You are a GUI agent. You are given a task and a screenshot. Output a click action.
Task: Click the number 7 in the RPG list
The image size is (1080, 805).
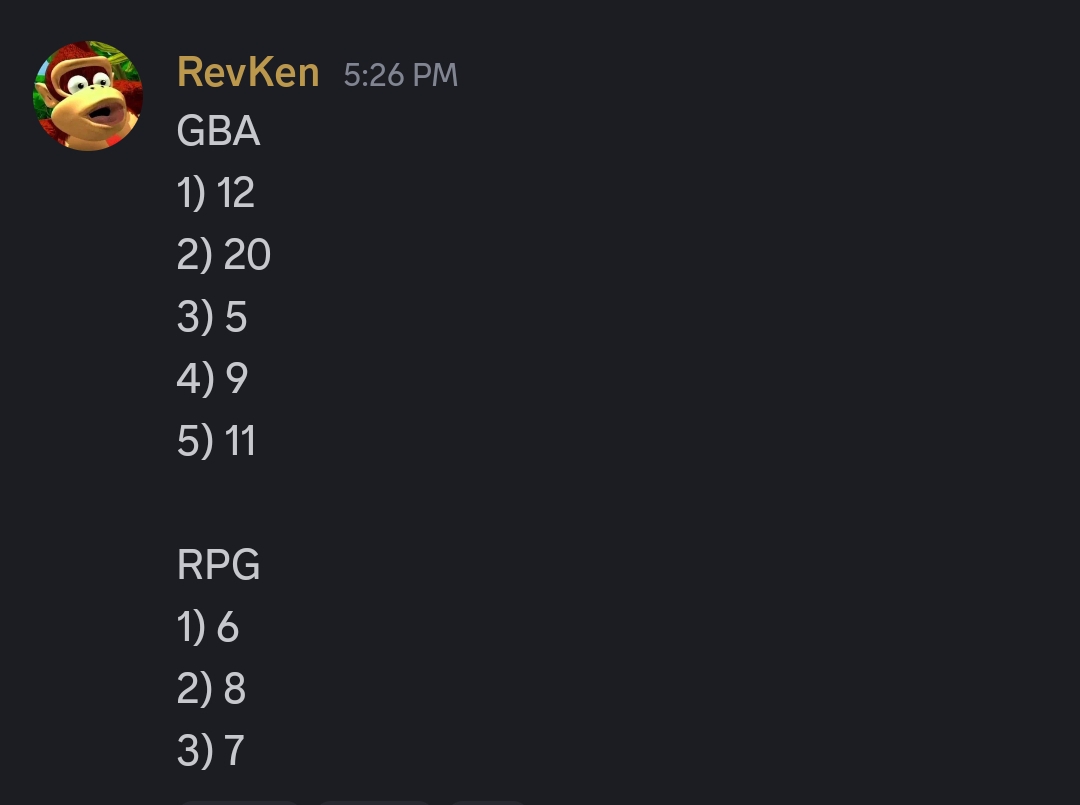[235, 751]
